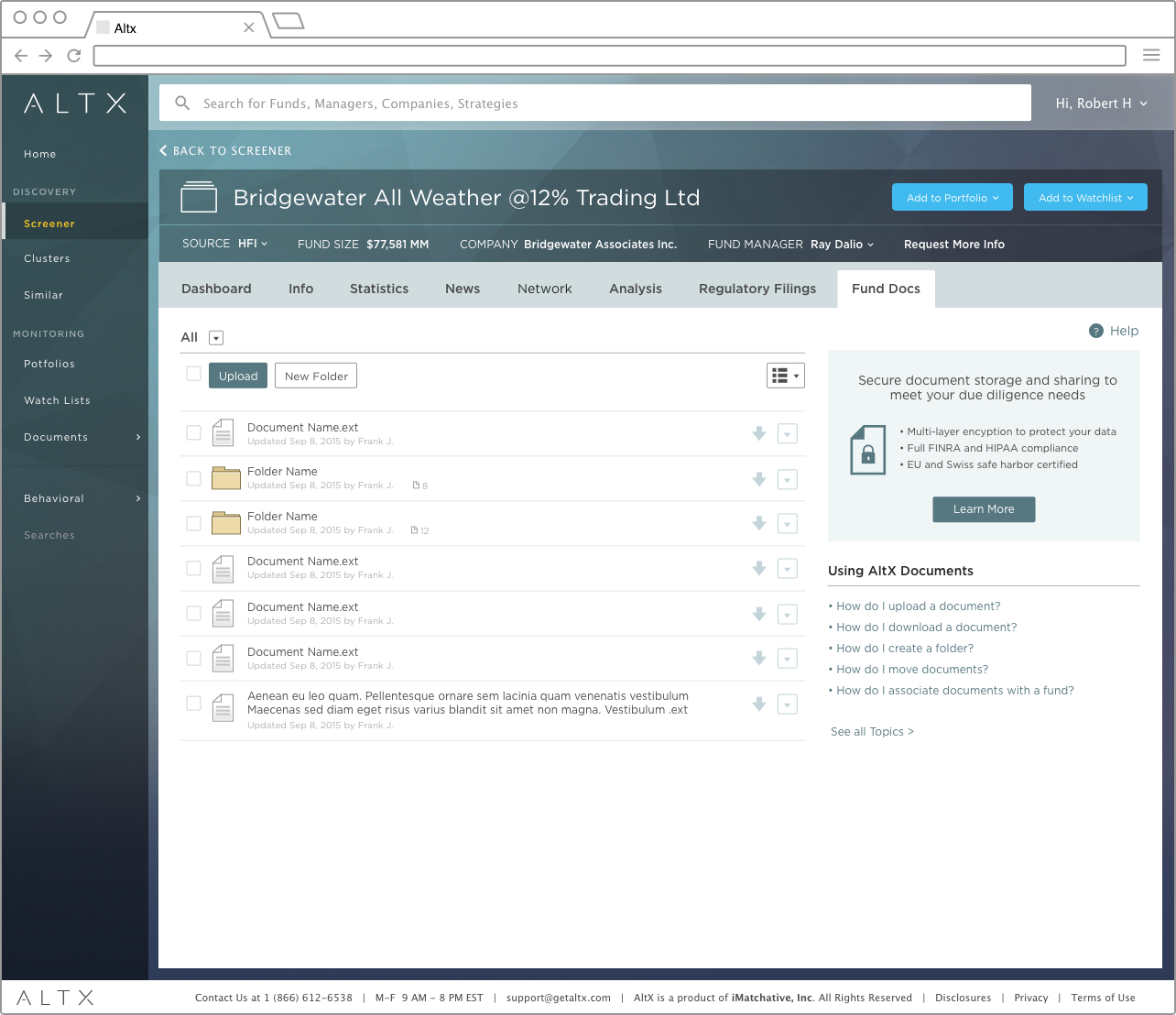Switch to the Statistics tab
This screenshot has width=1176, height=1015.
pos(379,289)
